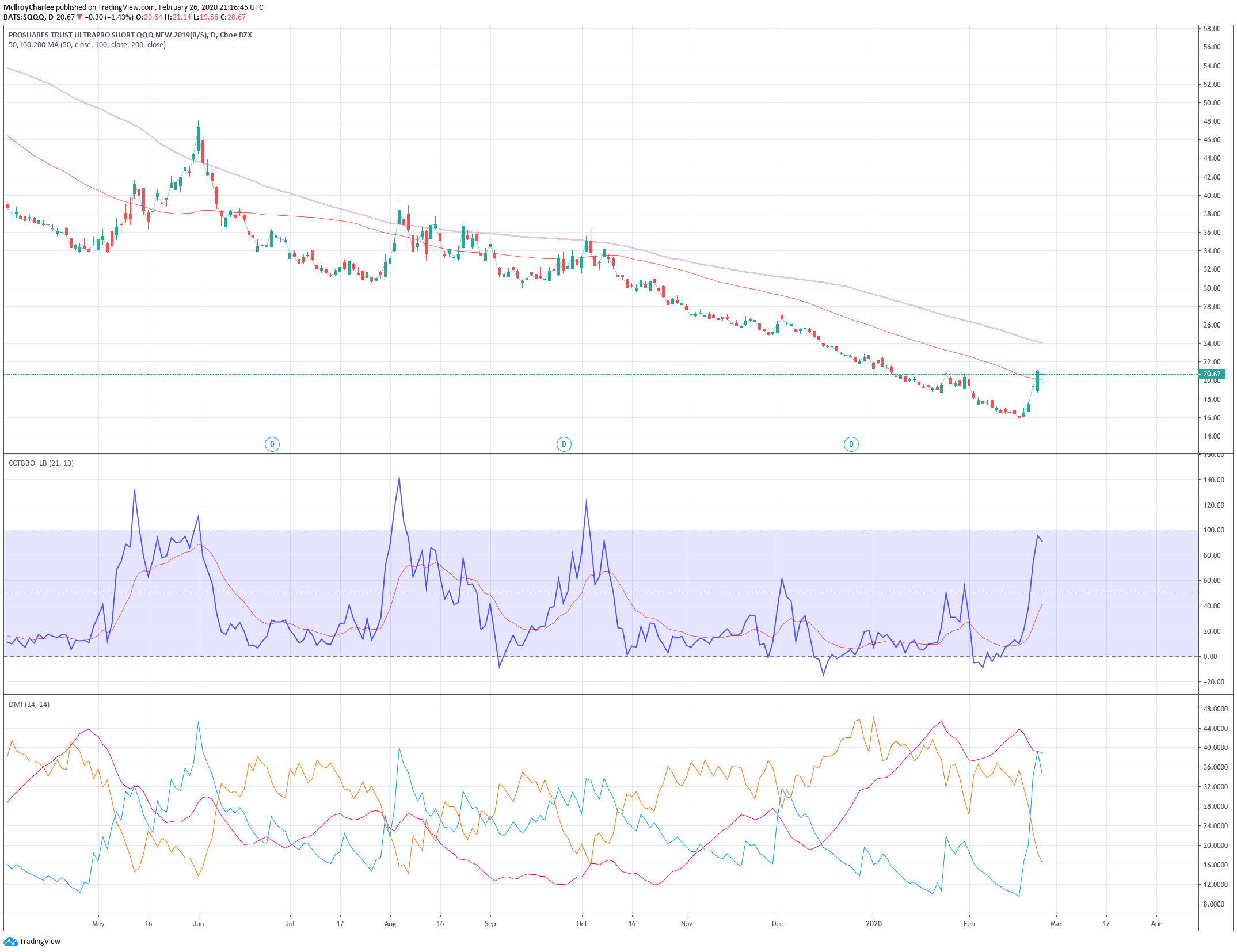
Task: Click the 100.00 level on oscillator scale
Action: coord(1213,530)
